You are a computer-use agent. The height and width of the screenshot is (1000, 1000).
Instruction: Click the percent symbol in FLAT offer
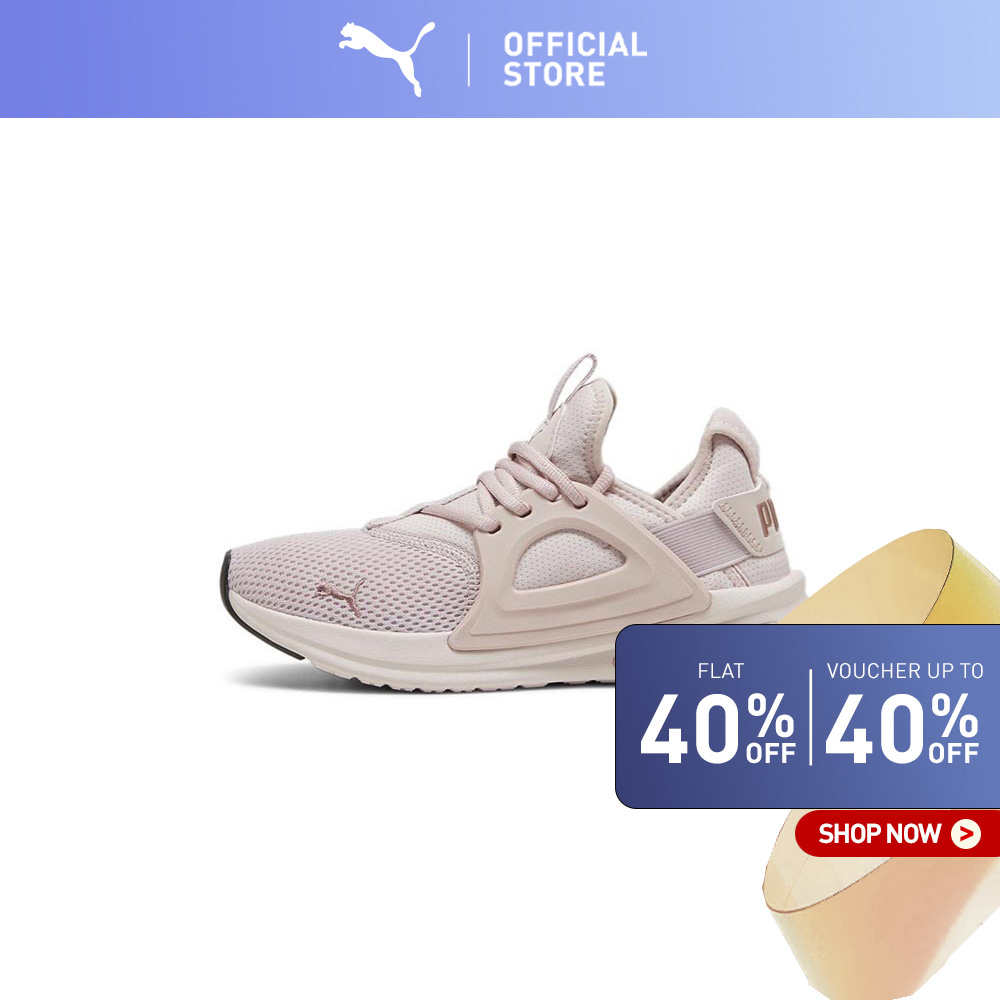pos(771,714)
